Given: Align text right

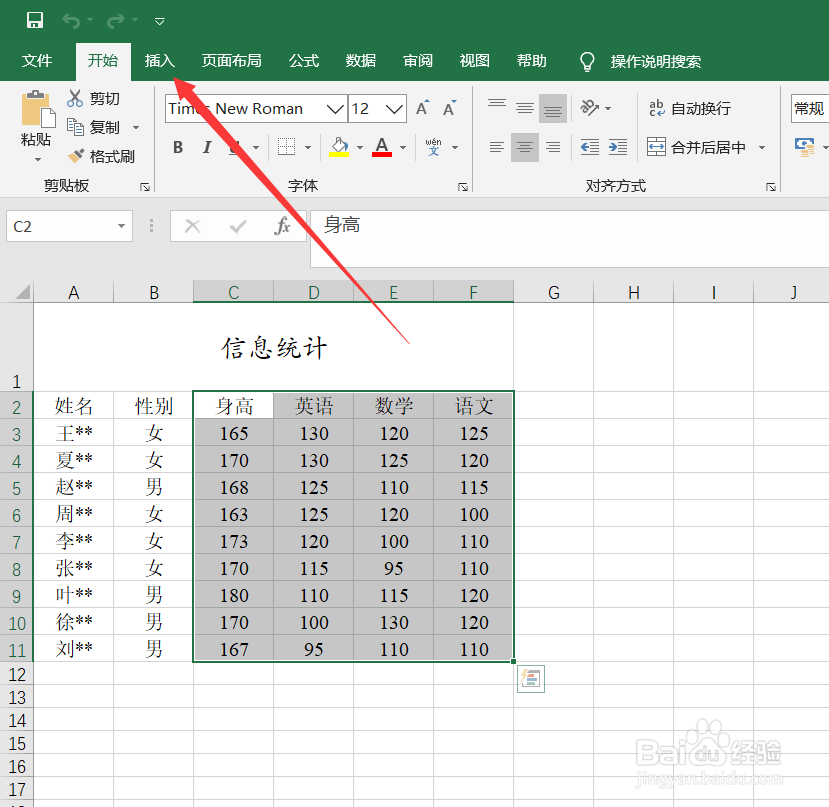Looking at the screenshot, I should (553, 147).
